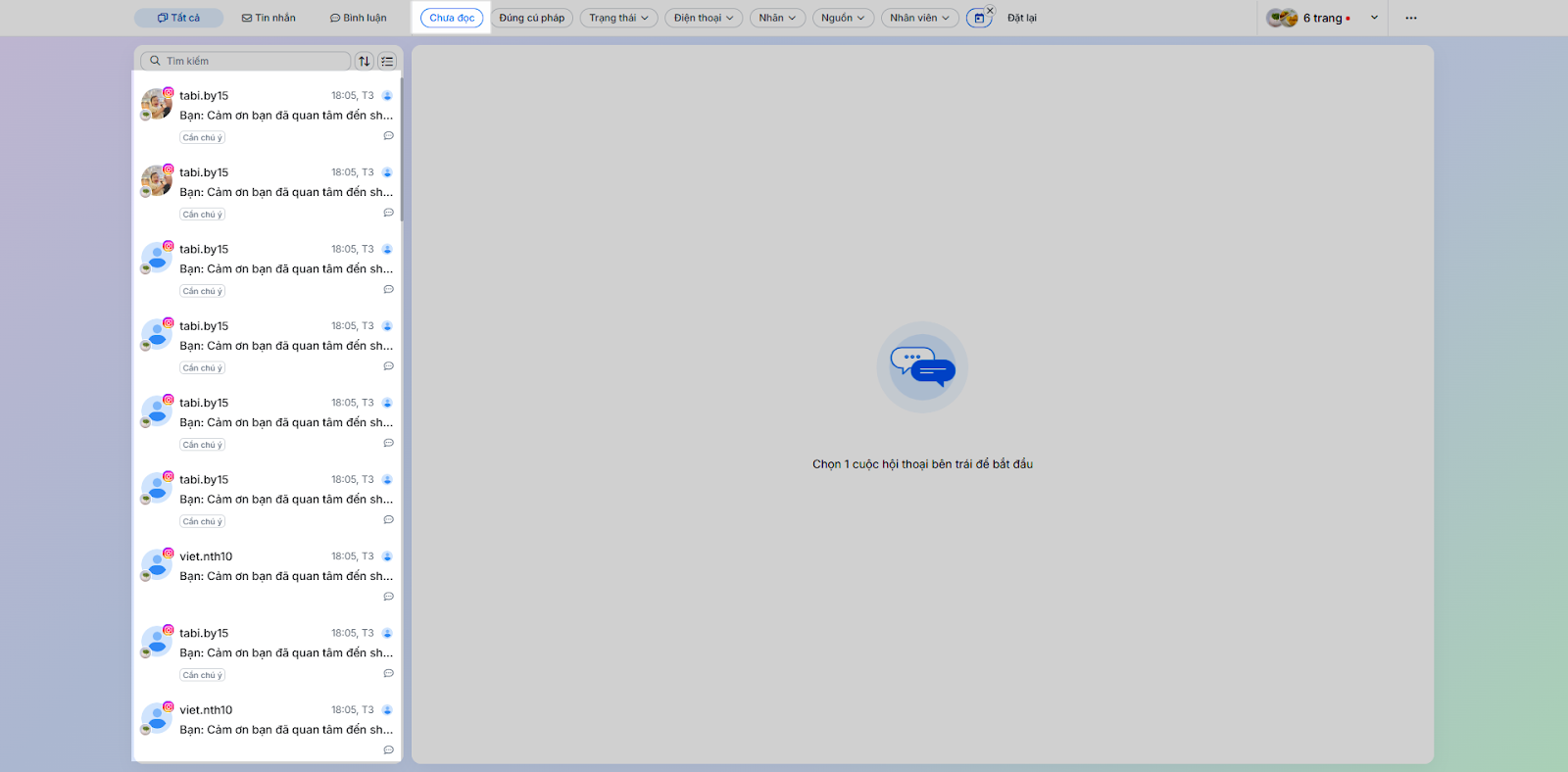Image resolution: width=1568 pixels, height=772 pixels.
Task: Toggle the "Chưa đọc" filter
Action: pyautogui.click(x=452, y=18)
